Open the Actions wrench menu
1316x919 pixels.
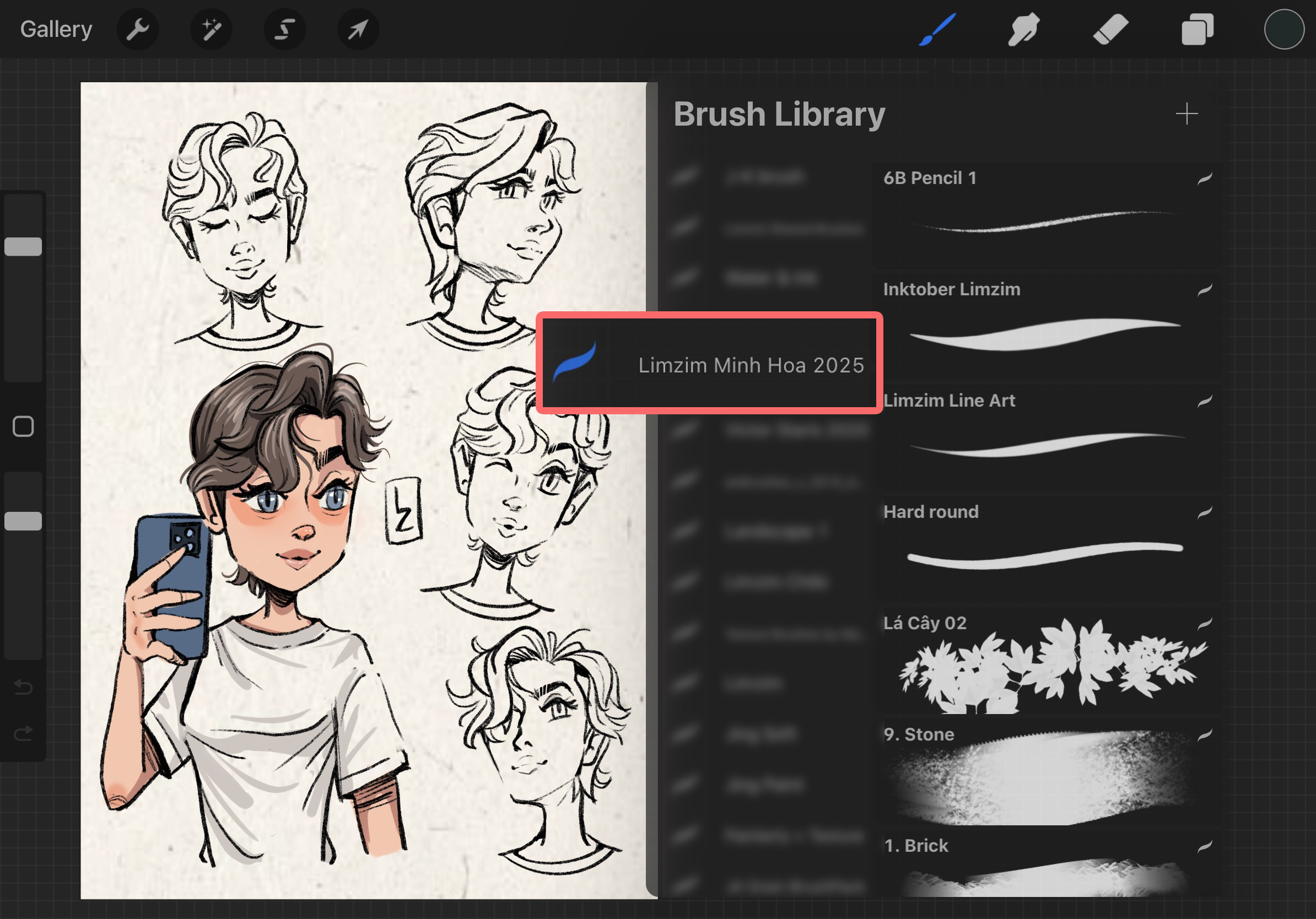click(x=138, y=29)
